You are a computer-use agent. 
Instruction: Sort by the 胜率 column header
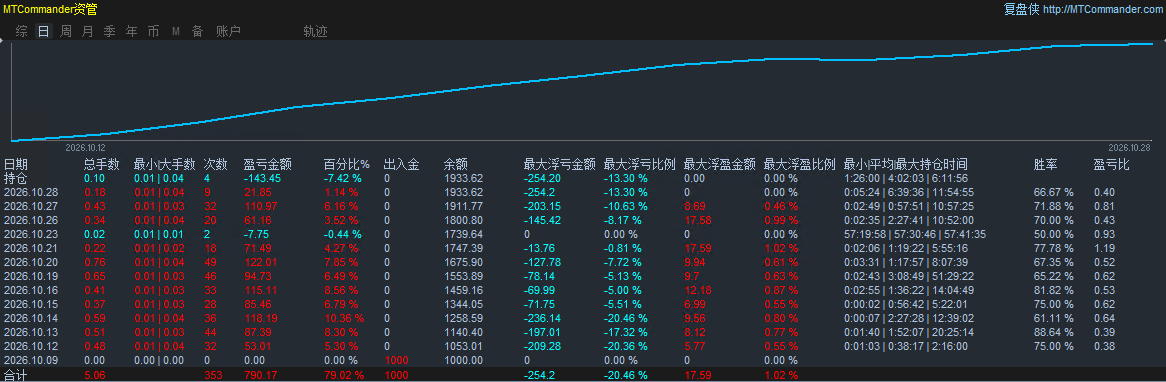point(1046,164)
